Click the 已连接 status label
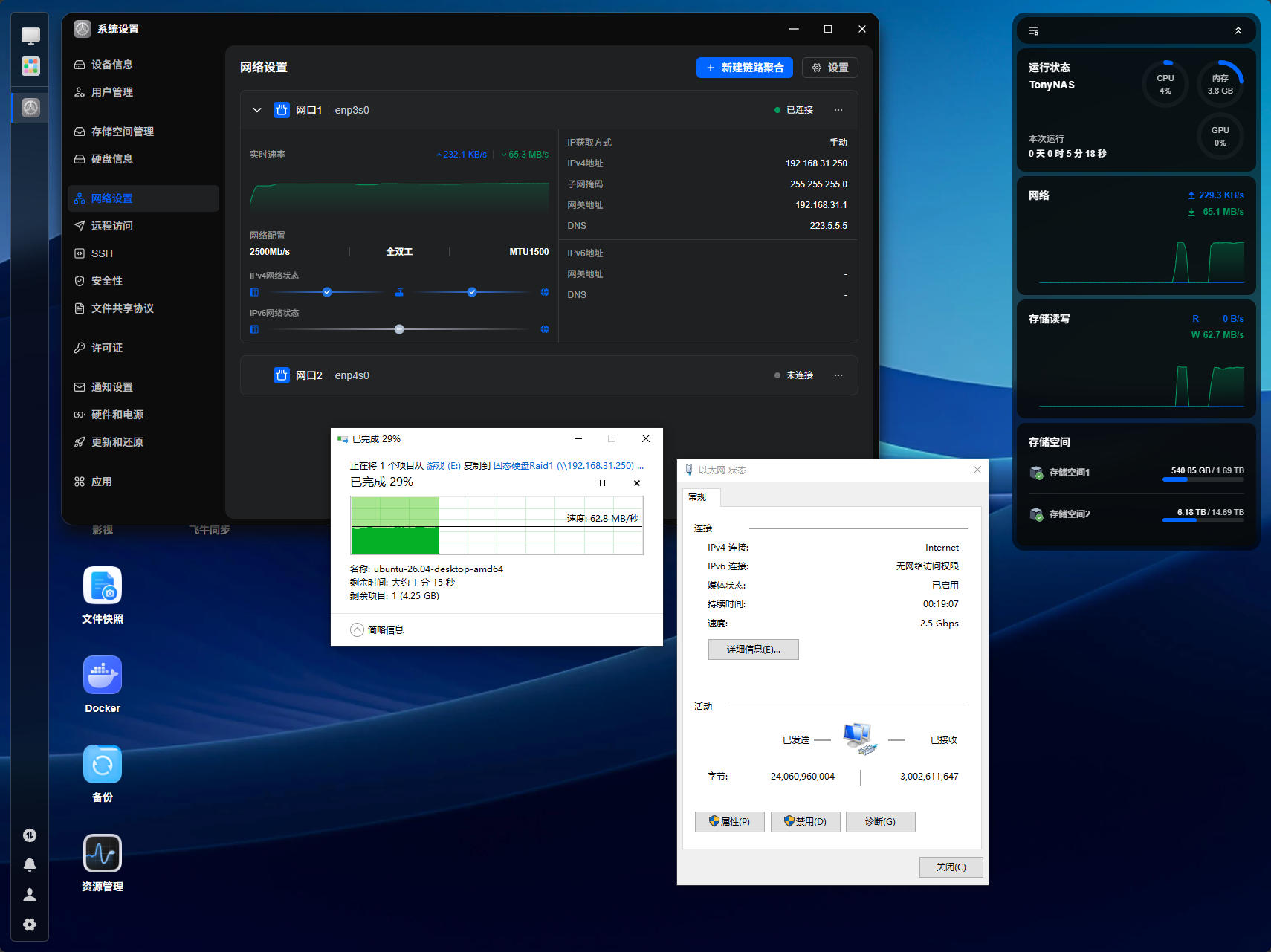This screenshot has width=1271, height=952. click(800, 110)
